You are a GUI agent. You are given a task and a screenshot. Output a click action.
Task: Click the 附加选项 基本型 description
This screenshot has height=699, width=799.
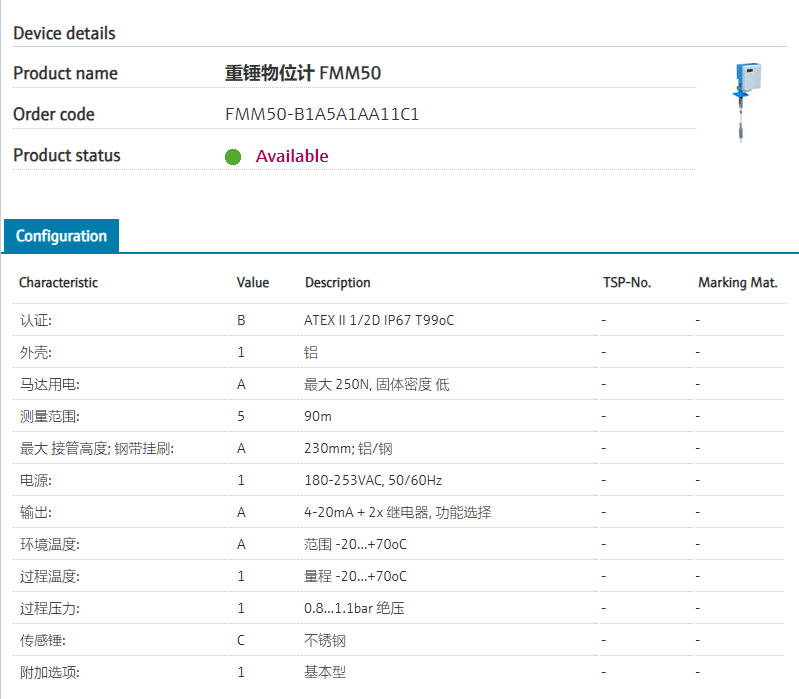pos(325,673)
